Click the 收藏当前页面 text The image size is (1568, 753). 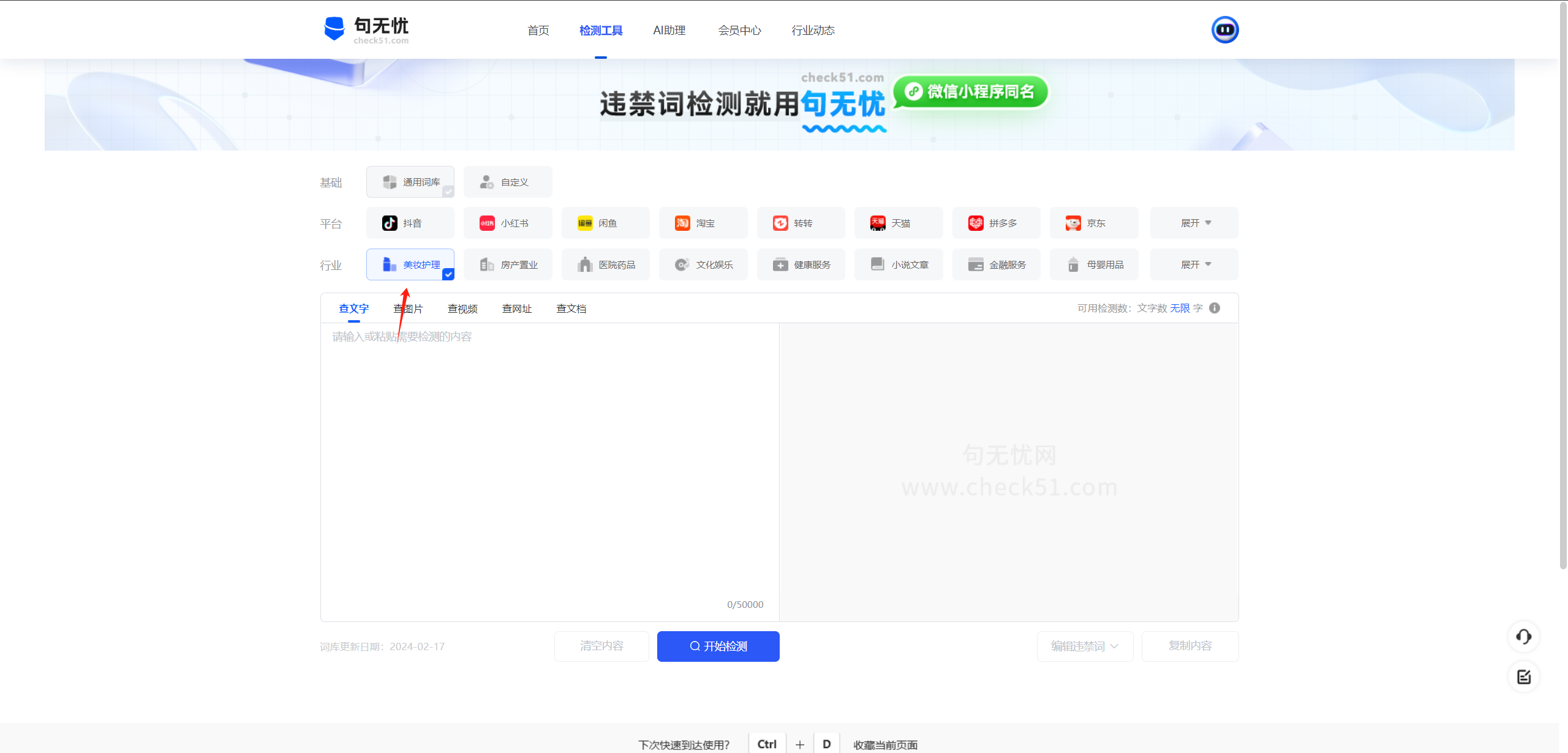[x=886, y=744]
